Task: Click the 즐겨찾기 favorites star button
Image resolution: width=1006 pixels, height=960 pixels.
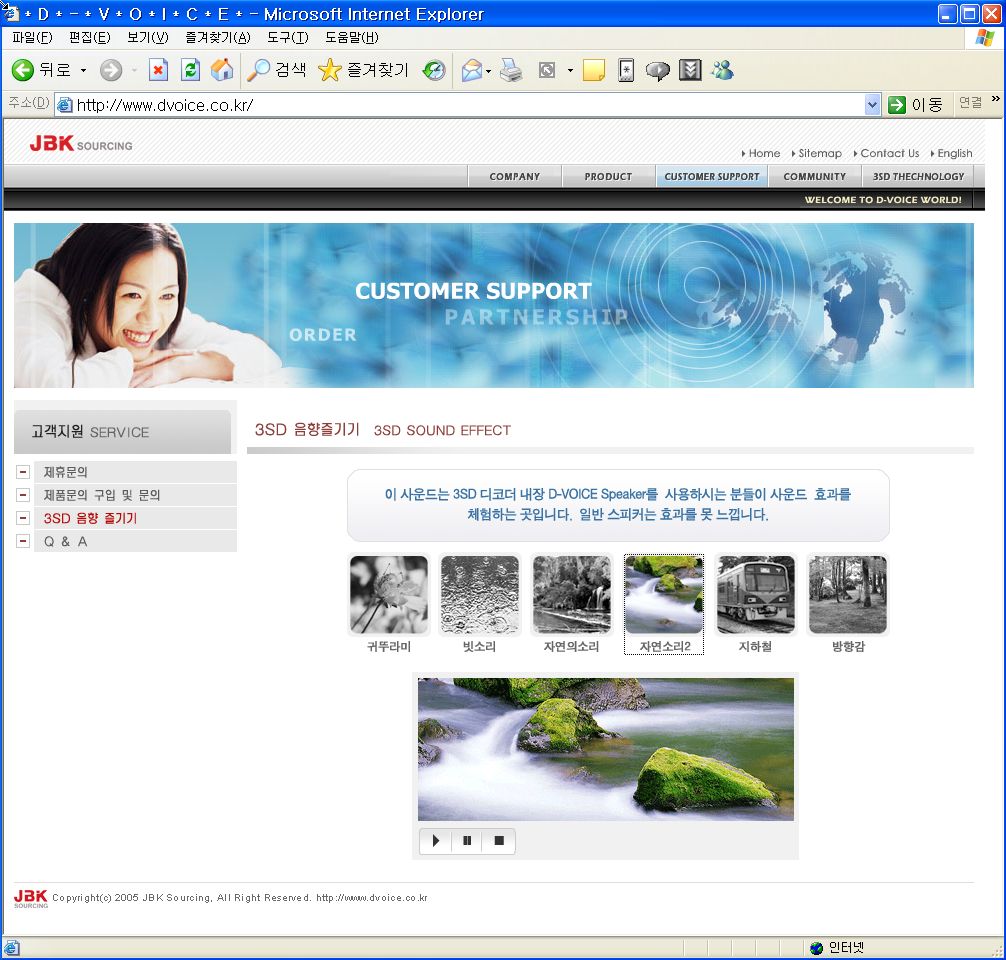Action: 363,70
